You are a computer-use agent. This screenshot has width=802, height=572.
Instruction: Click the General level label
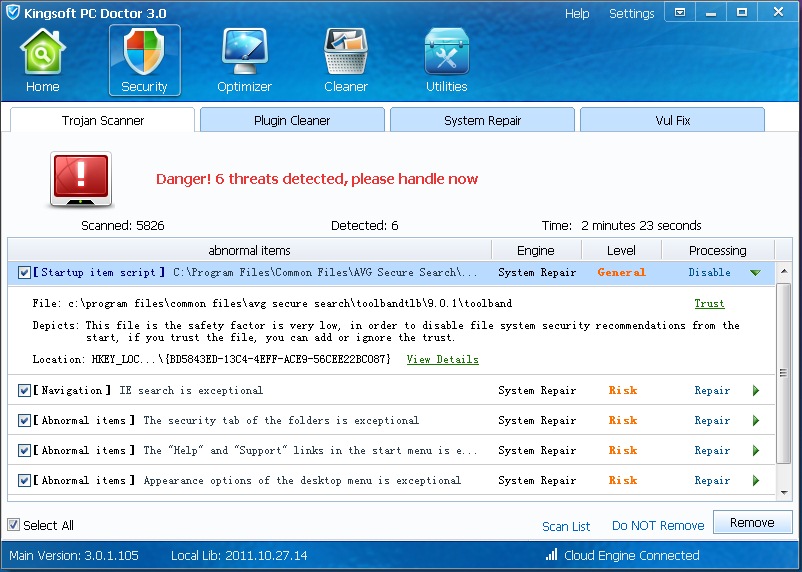coord(621,272)
